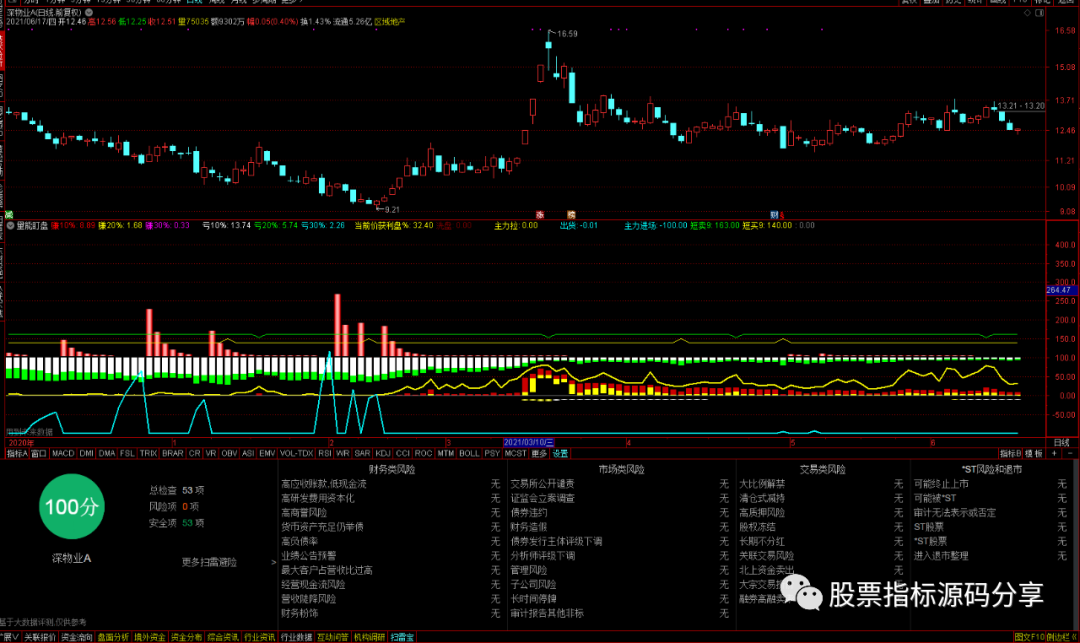The width and height of the screenshot is (1080, 643).
Task: Click the round icon beside 深物业A chart title
Action: click(90, 12)
